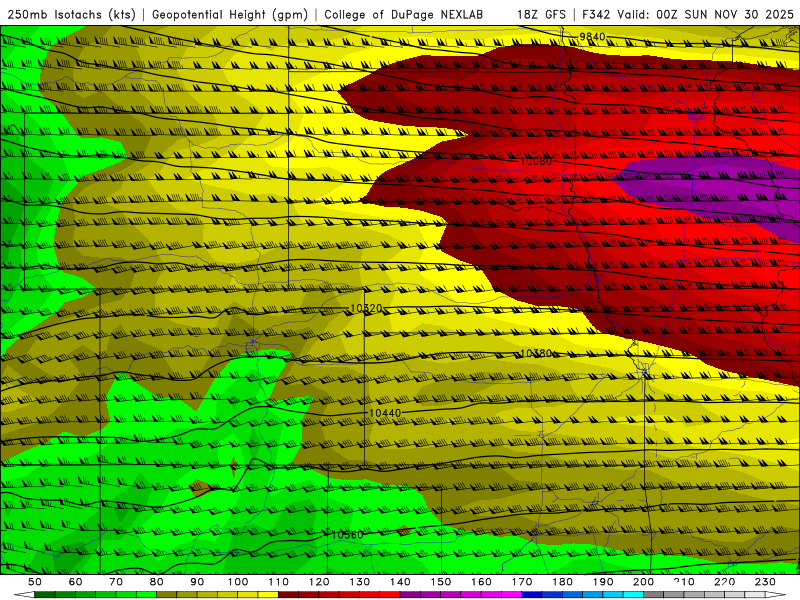Click the 120 value on the color scale
This screenshot has height=600, width=800.
319,582
